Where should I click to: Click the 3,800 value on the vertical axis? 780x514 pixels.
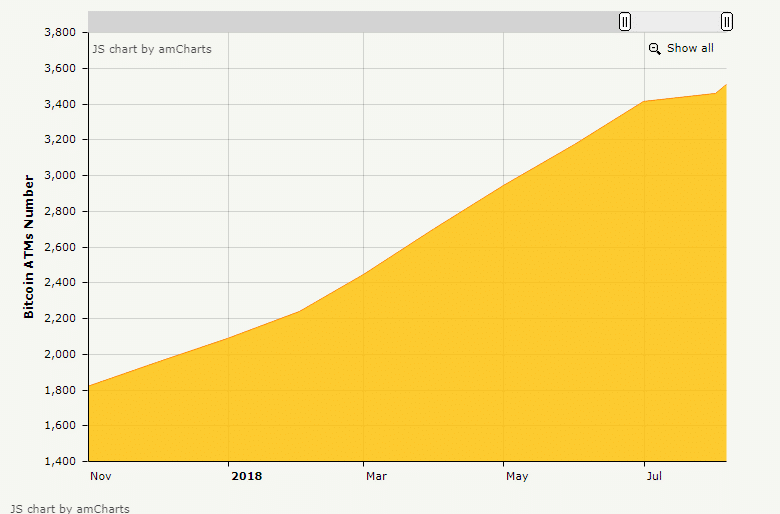click(60, 32)
